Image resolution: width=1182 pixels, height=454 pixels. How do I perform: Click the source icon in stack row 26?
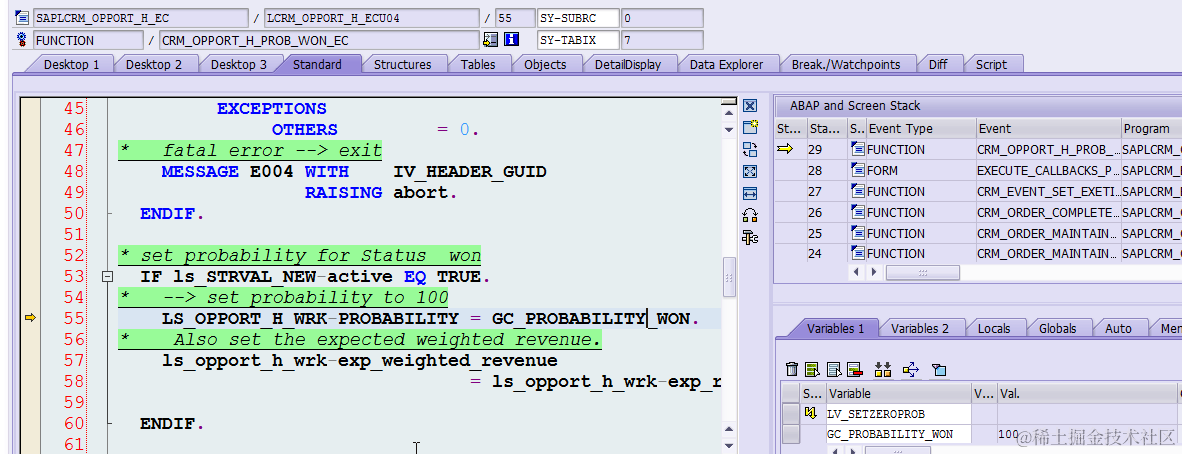point(858,213)
